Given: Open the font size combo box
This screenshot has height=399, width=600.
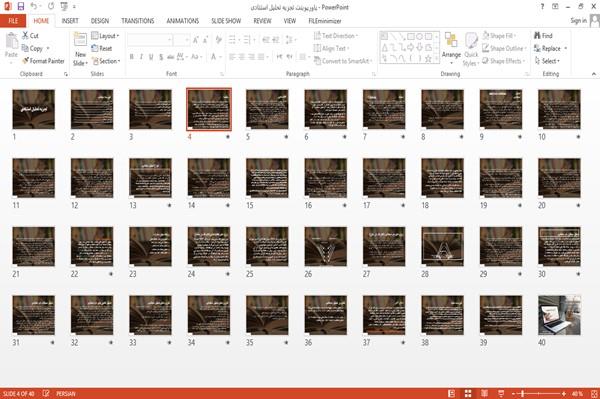Looking at the screenshot, I should click(x=181, y=40).
